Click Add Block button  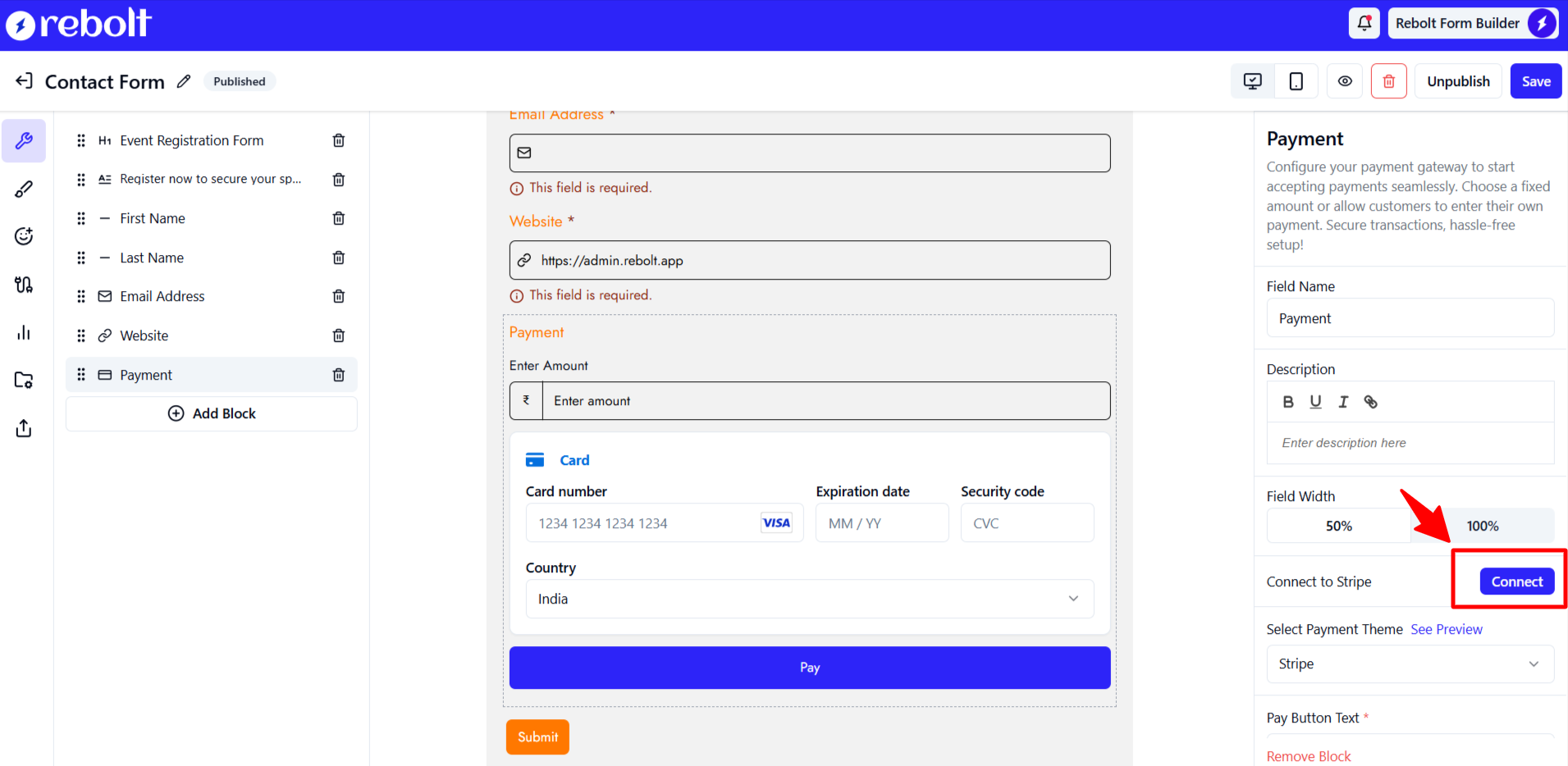tap(211, 413)
